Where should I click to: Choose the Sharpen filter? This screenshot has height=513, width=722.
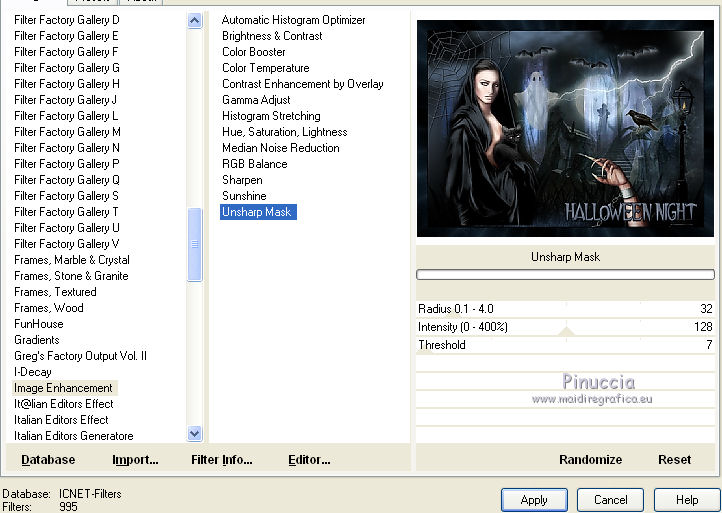pos(242,180)
